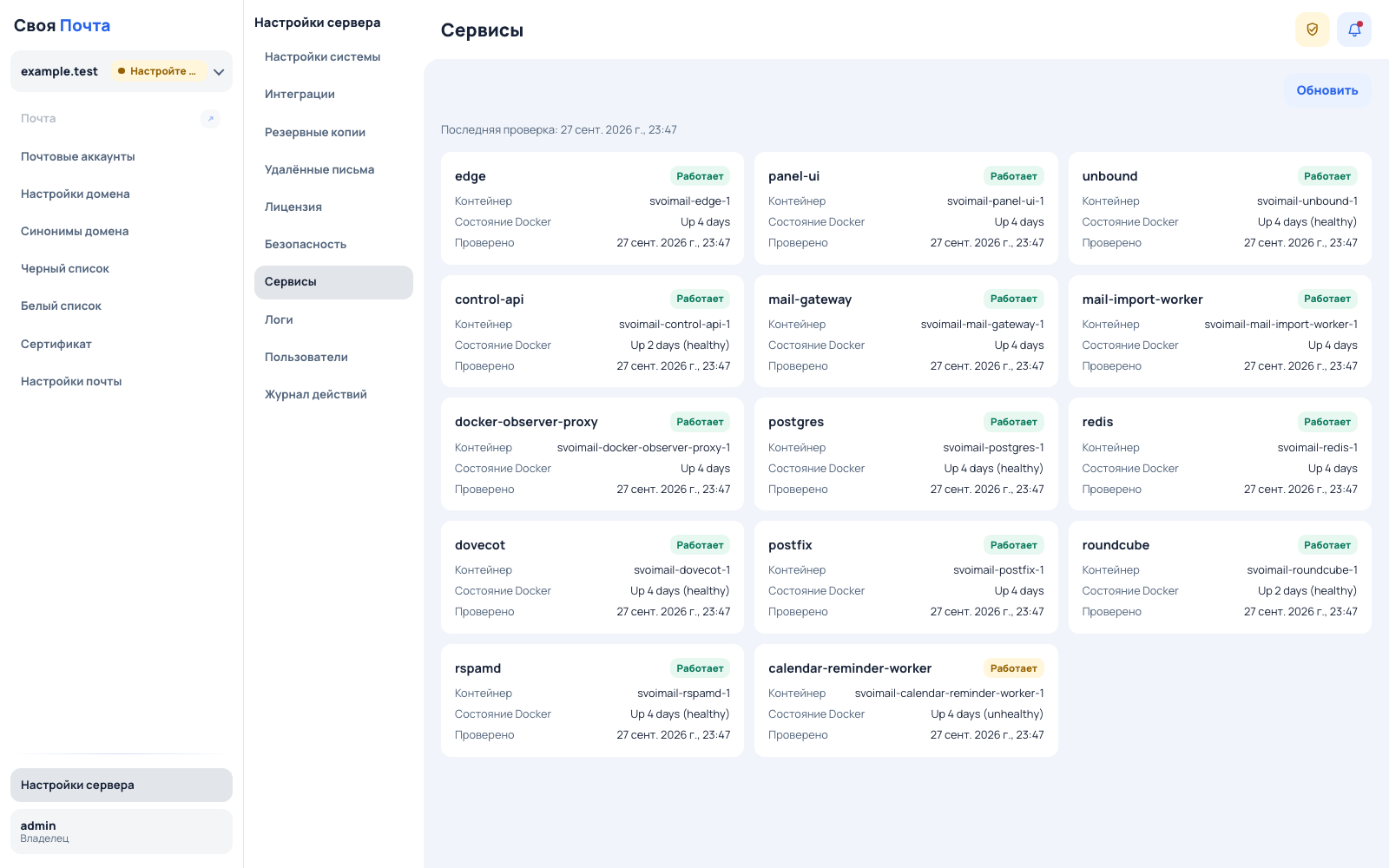Open Настройки системы section
The width and height of the screenshot is (1389, 868).
coord(333,57)
